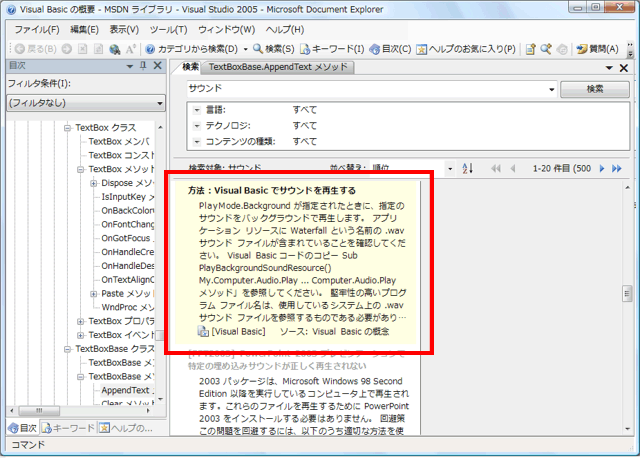Open dropdown arrow beside カテゴリから検索
This screenshot has height=458, width=640.
coord(245,49)
